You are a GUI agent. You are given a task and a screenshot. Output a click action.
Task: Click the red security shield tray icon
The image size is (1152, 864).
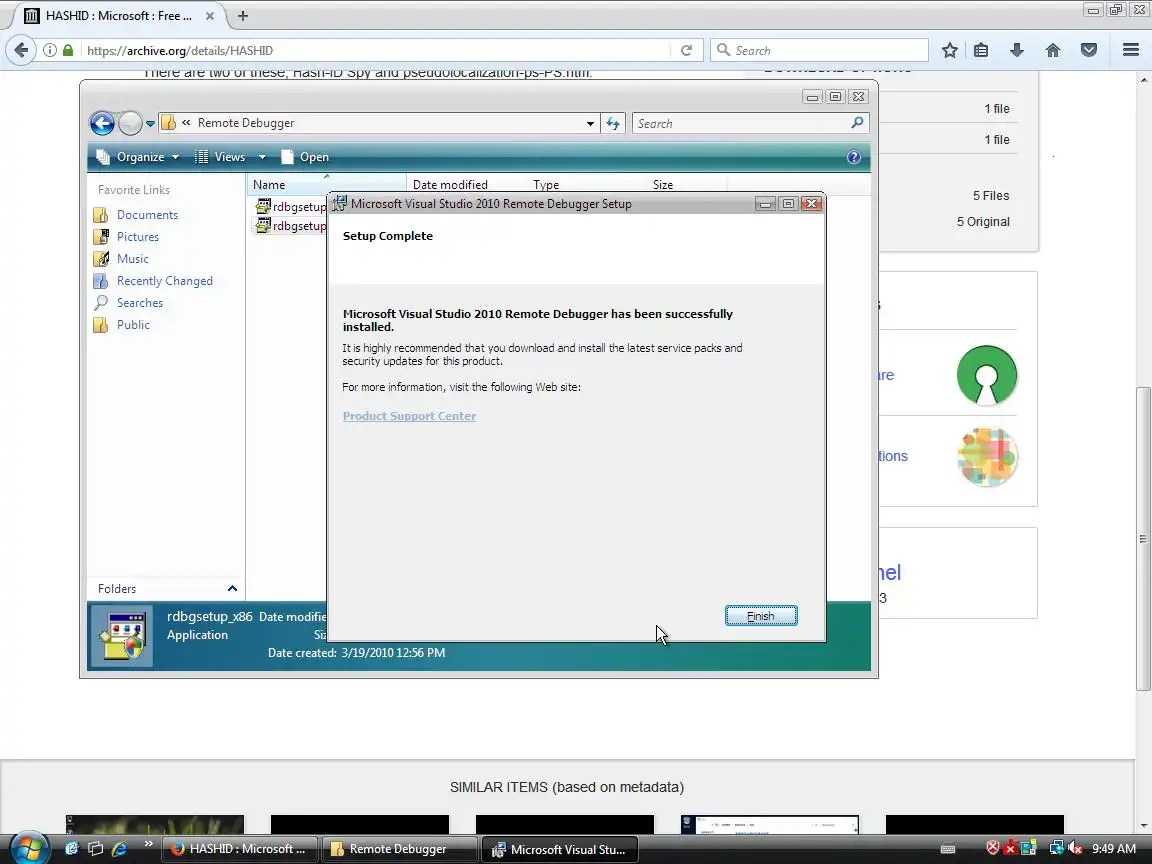[993, 848]
